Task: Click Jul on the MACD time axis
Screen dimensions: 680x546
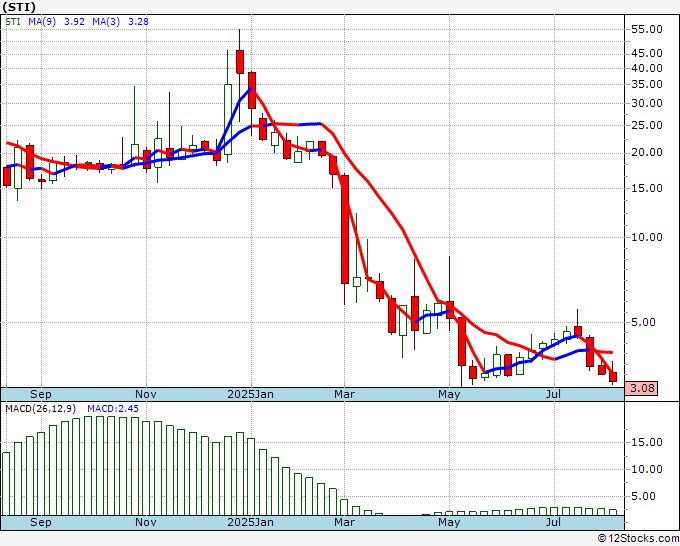Action: pos(553,522)
